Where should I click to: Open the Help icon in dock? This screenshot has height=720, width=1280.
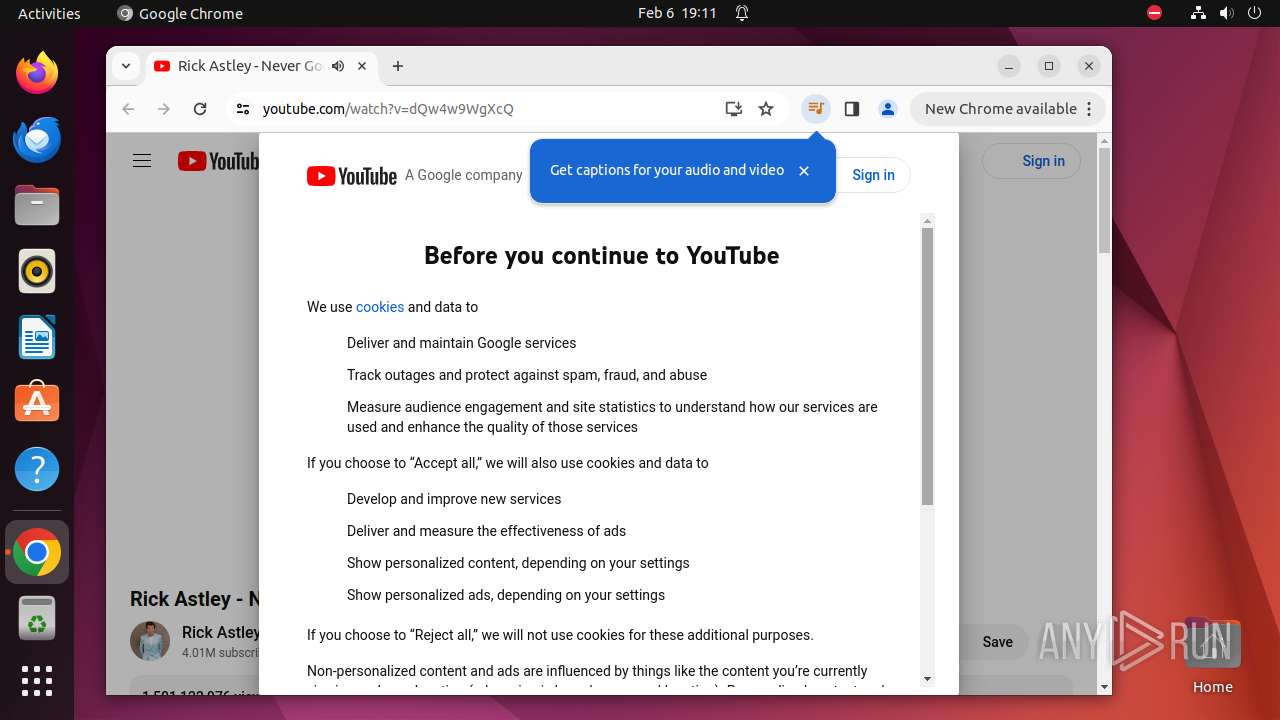[37, 469]
